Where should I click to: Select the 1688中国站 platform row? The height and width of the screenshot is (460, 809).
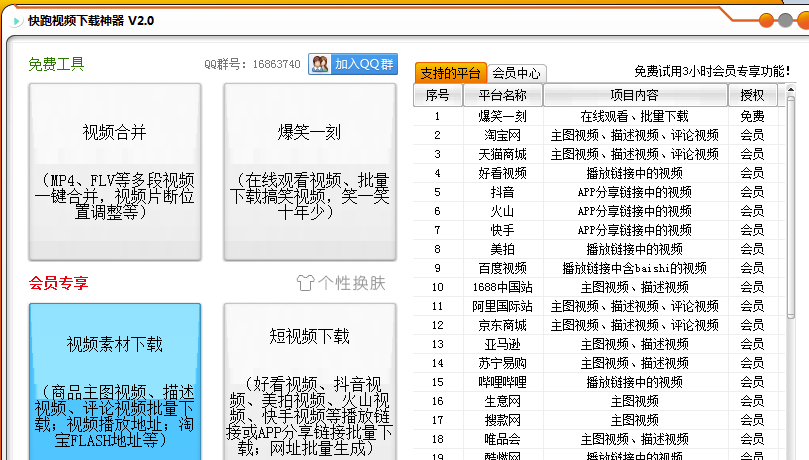598,287
